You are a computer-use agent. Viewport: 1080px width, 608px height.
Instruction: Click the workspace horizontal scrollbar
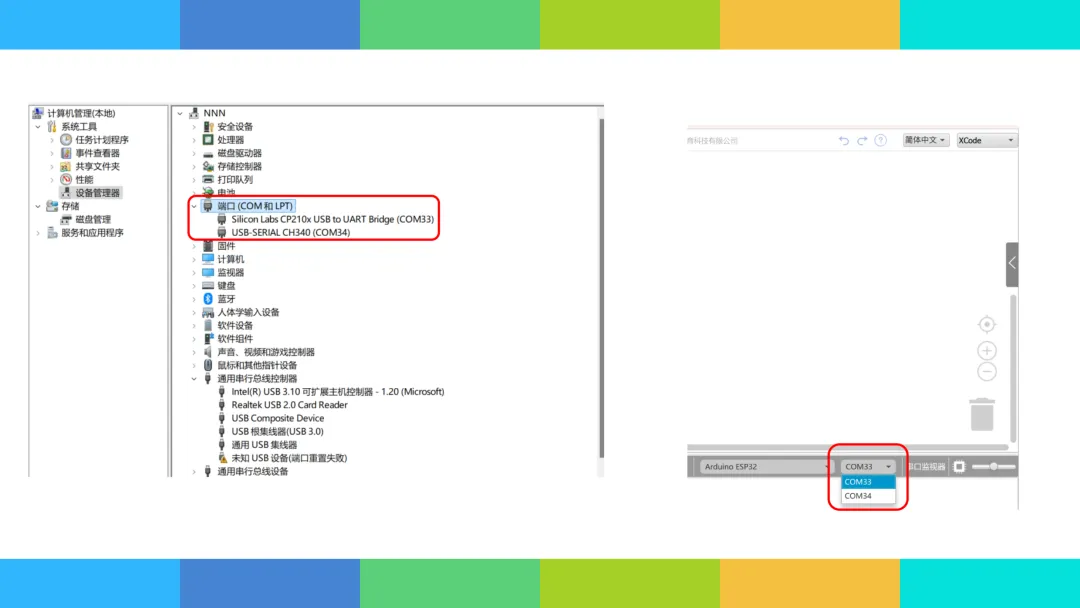[848, 448]
